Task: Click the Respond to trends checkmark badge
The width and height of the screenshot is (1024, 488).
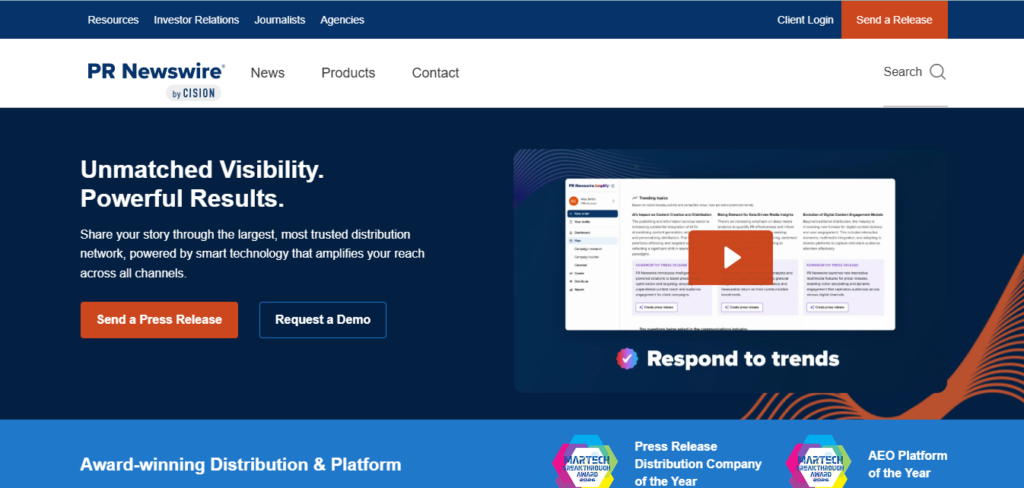Action: 627,359
